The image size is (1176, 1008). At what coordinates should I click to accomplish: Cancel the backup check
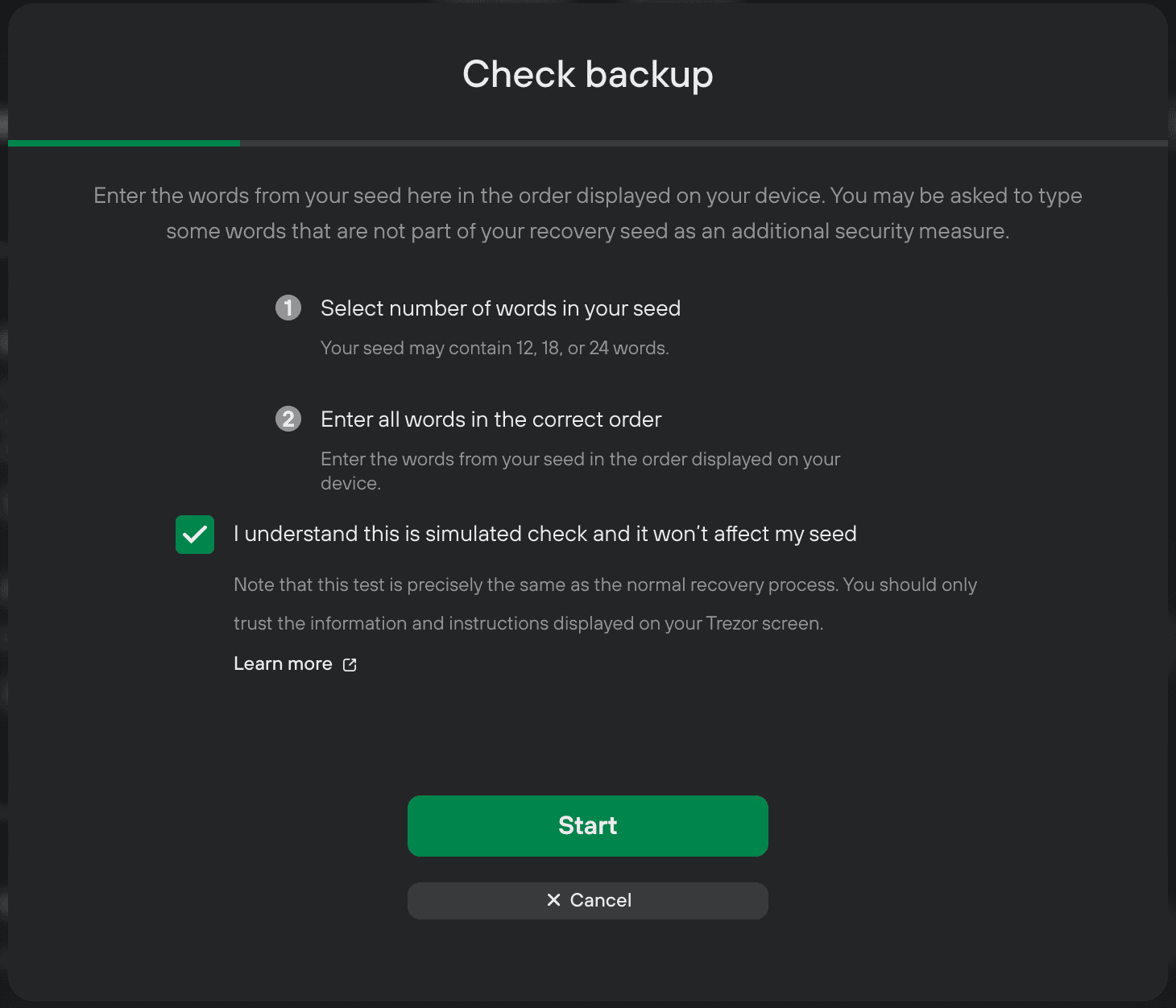(587, 900)
